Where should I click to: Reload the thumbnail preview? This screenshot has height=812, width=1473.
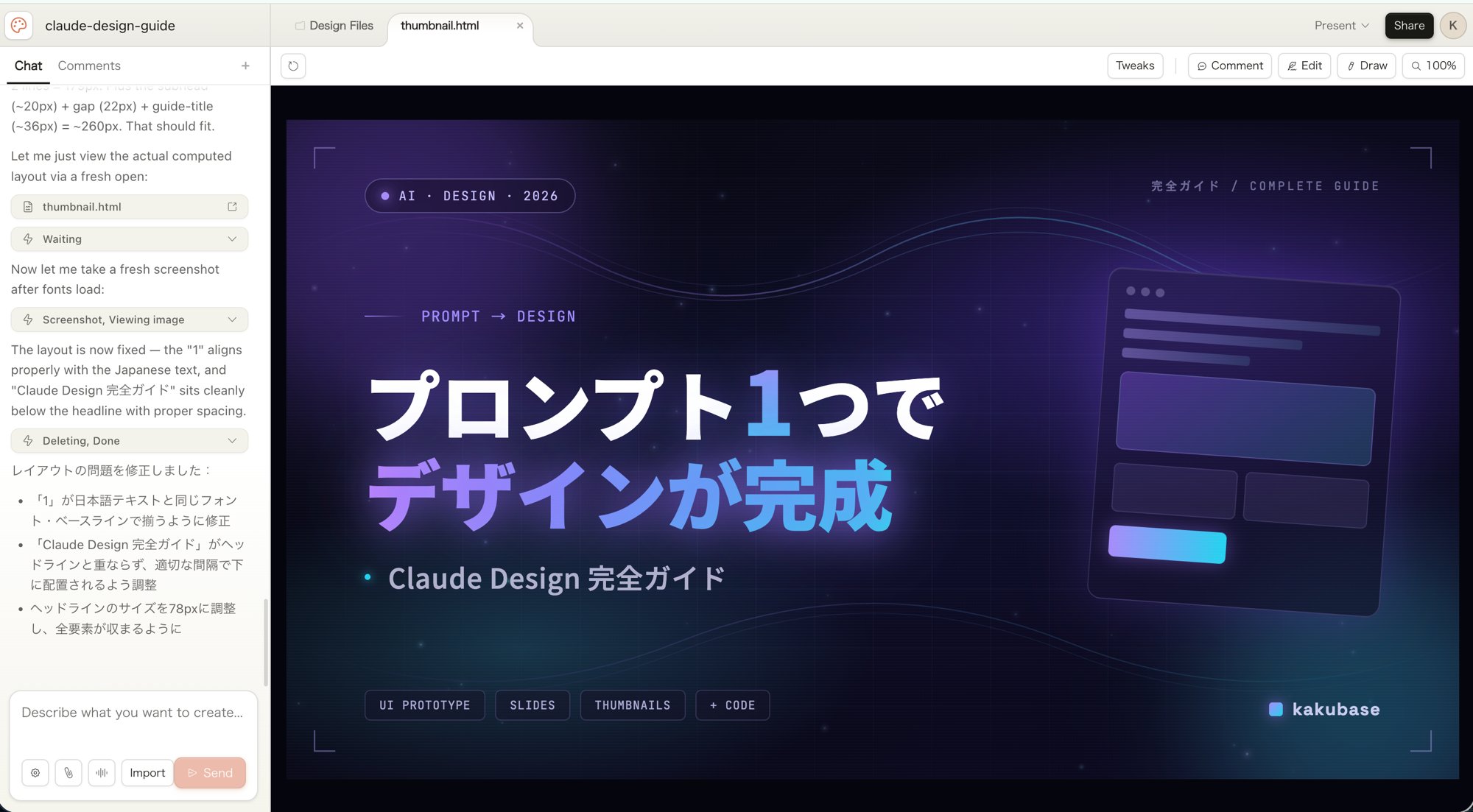pyautogui.click(x=293, y=66)
